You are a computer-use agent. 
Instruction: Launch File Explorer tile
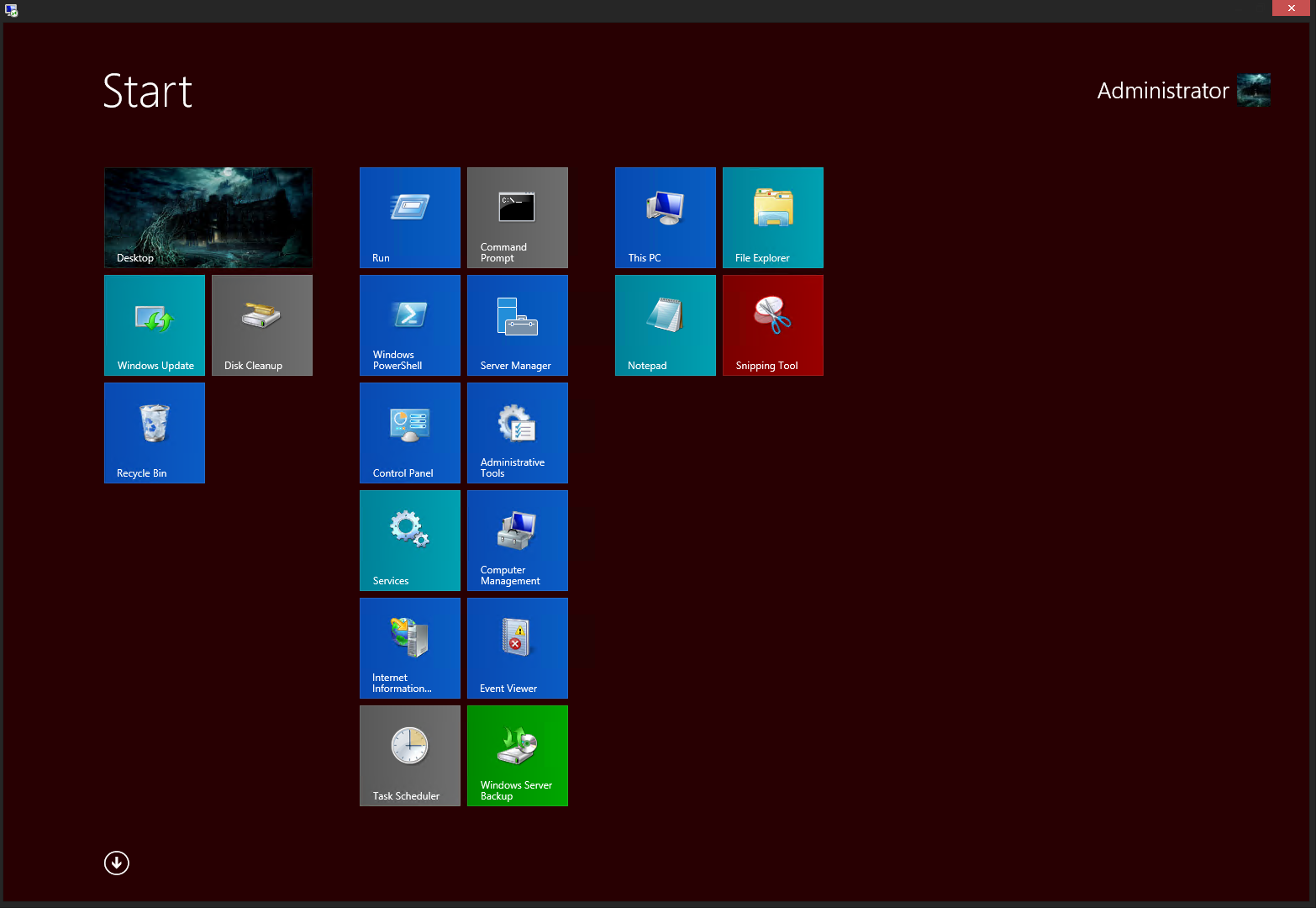[773, 218]
